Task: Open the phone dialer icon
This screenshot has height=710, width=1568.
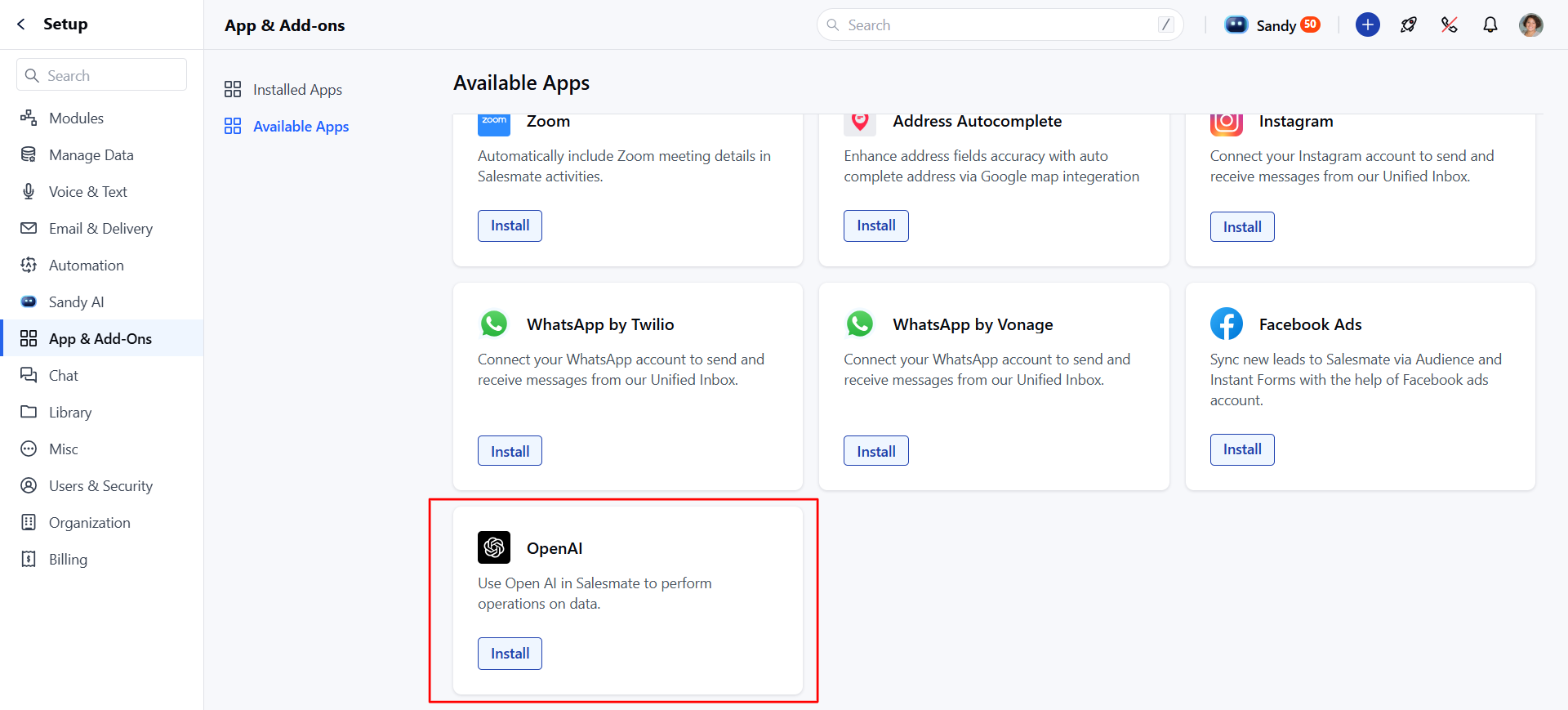Action: (1450, 25)
